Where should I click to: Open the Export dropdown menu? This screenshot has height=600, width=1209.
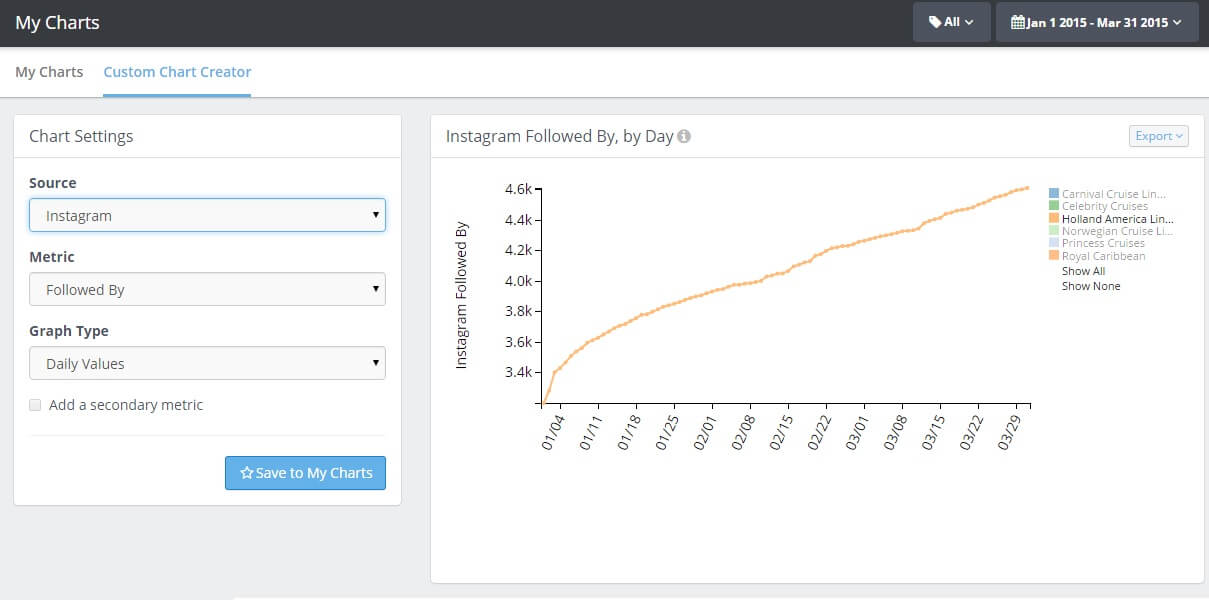click(1158, 136)
